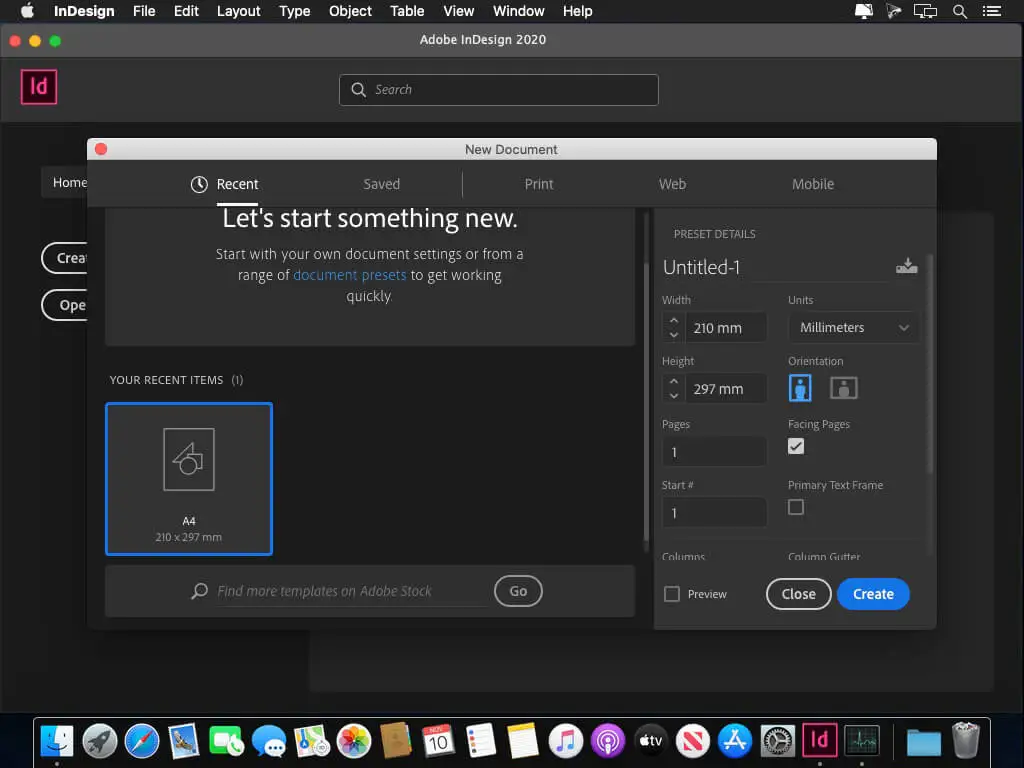The height and width of the screenshot is (768, 1024).
Task: Open the Millimeters units dropdown
Action: point(853,327)
